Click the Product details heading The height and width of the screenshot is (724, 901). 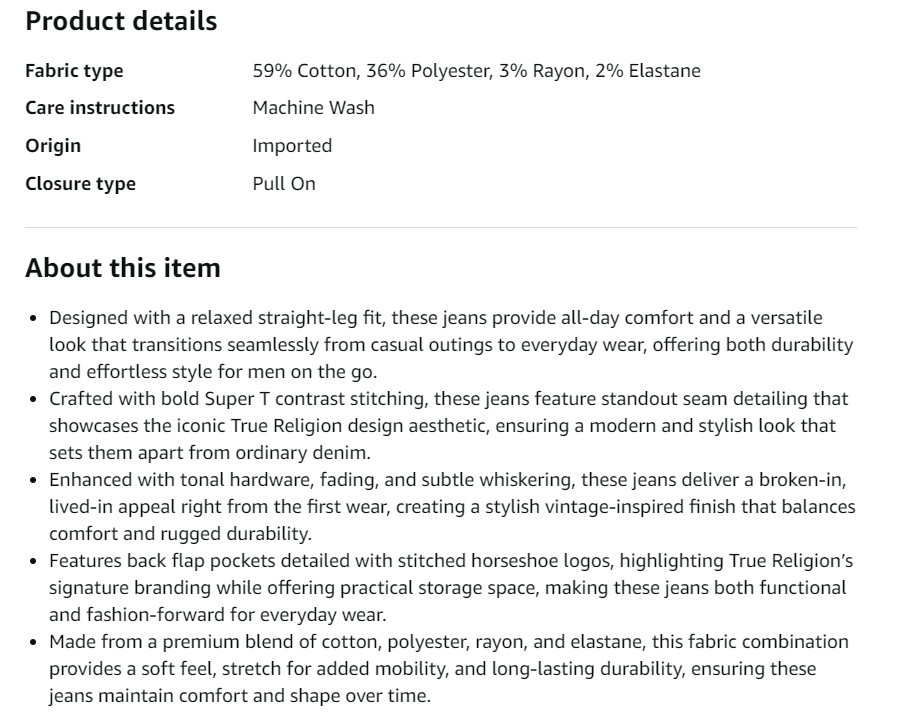121,21
